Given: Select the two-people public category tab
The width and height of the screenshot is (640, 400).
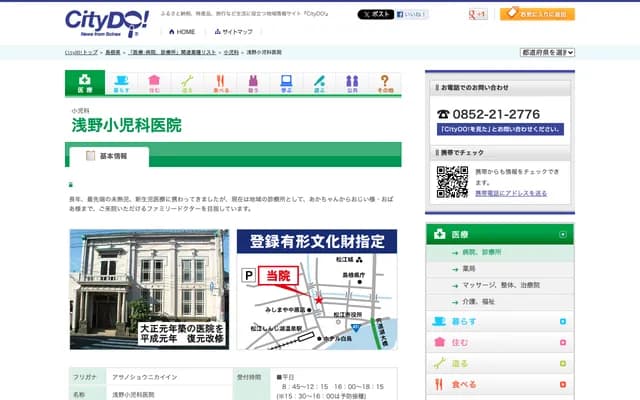Looking at the screenshot, I should click(x=352, y=84).
